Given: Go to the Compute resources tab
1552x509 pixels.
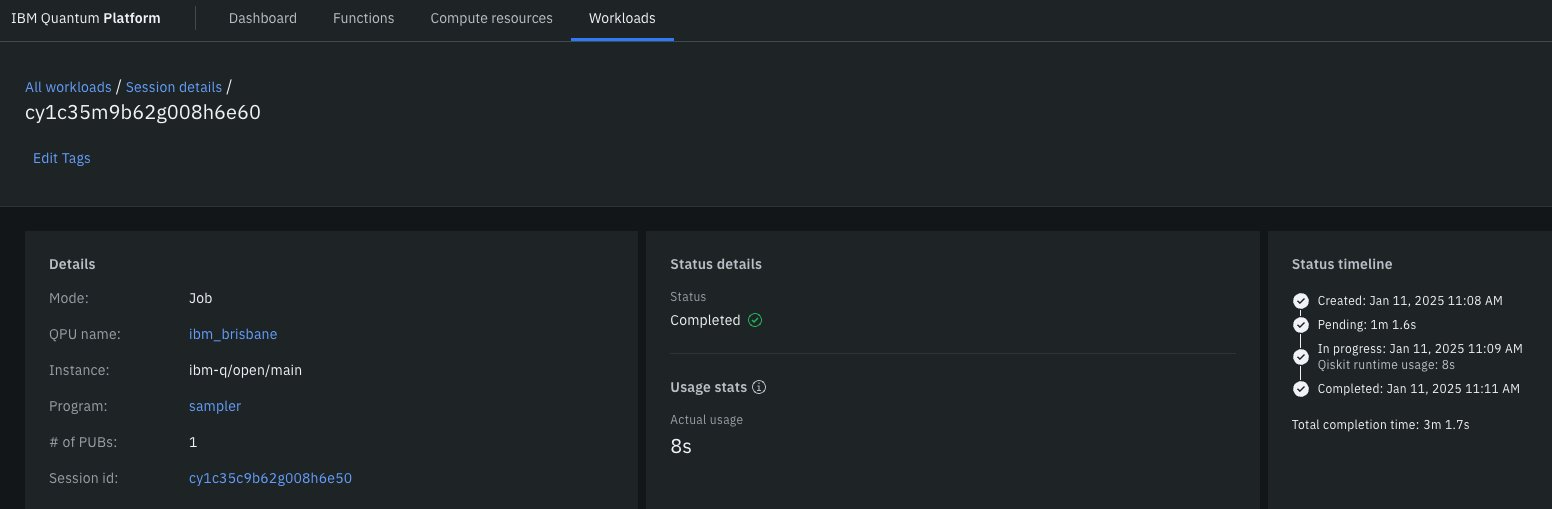Looking at the screenshot, I should 491,19.
